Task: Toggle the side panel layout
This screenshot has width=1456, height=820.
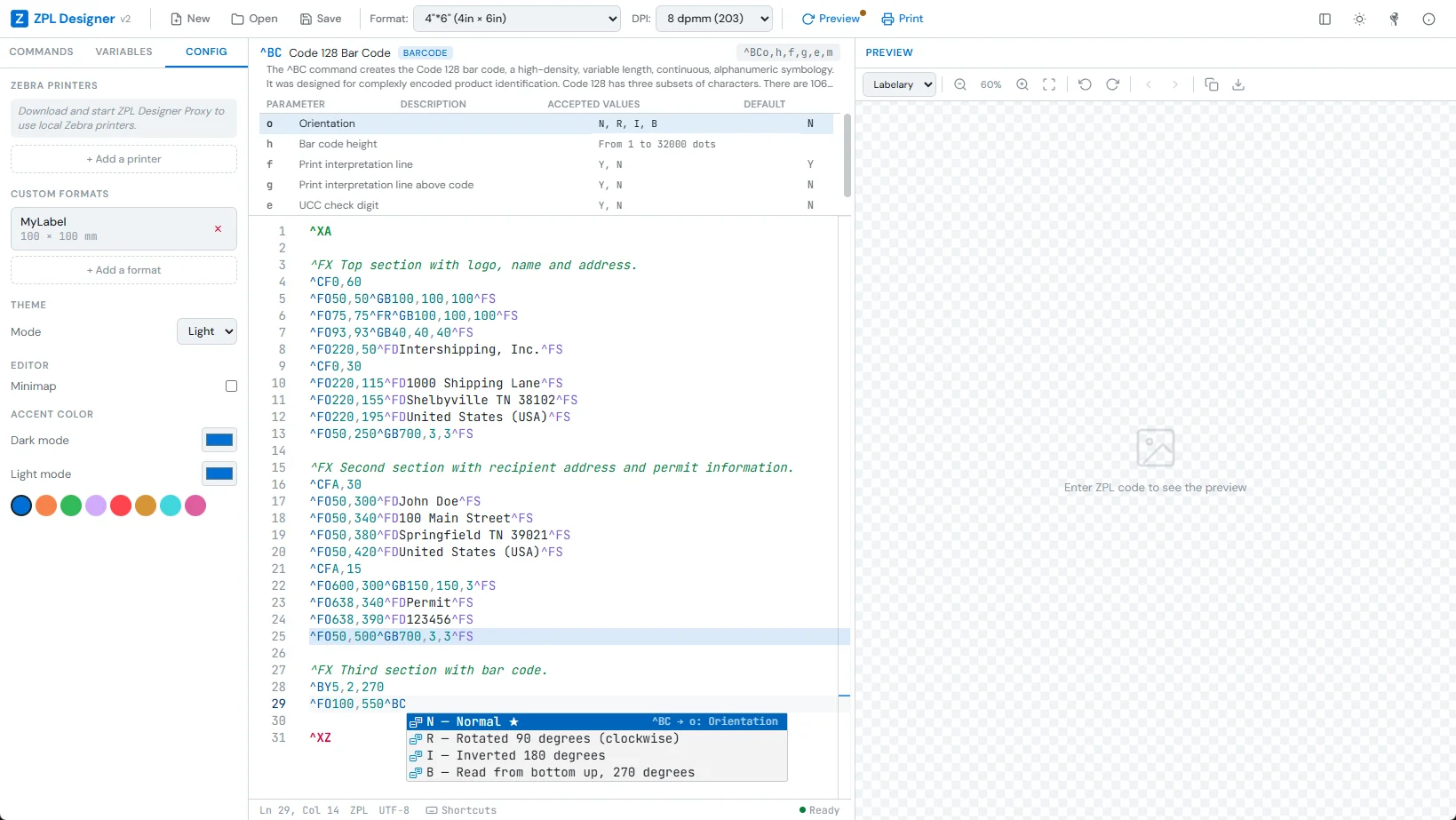Action: 1325,19
